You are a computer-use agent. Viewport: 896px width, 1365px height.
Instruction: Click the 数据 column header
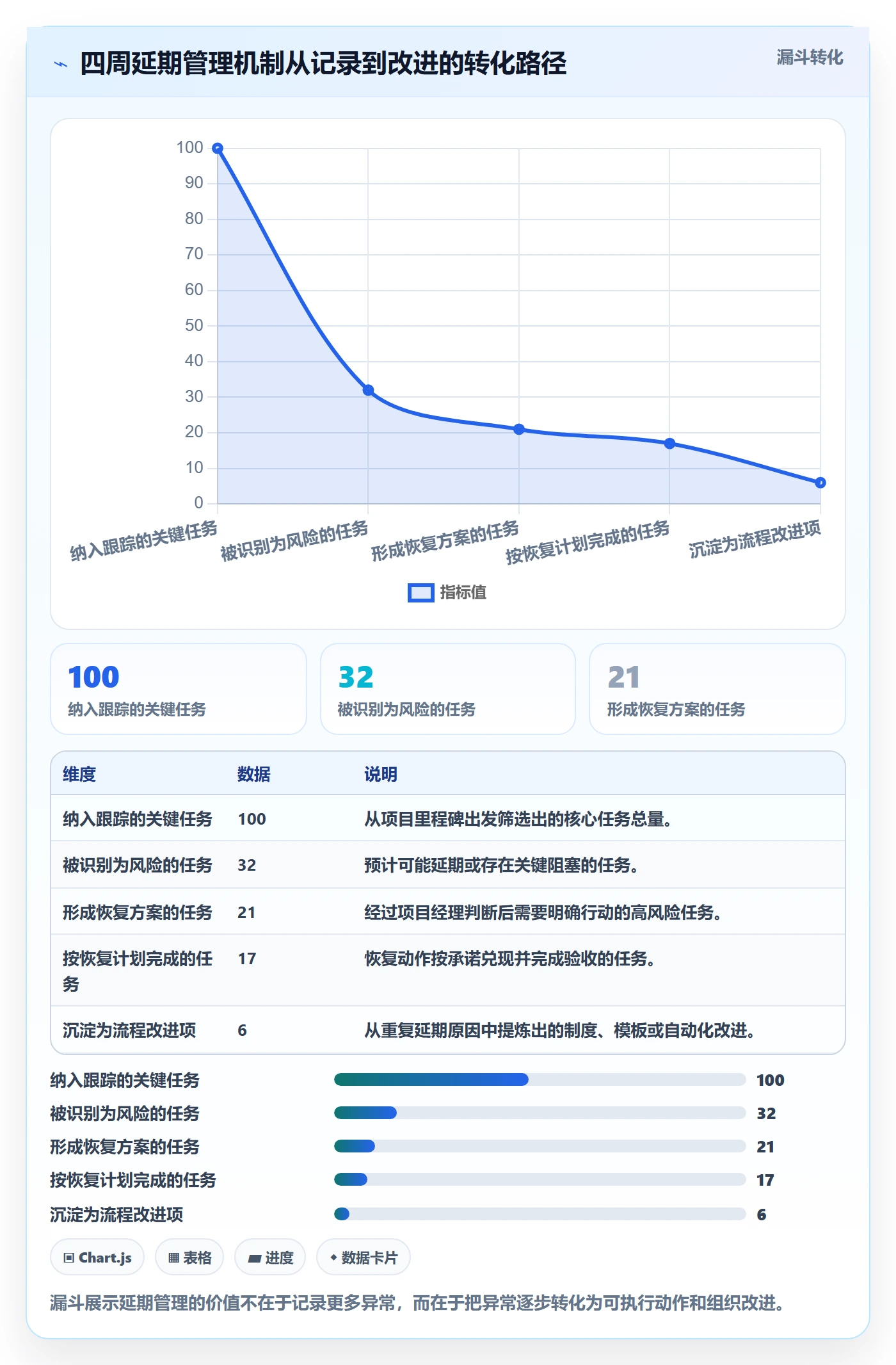(254, 774)
